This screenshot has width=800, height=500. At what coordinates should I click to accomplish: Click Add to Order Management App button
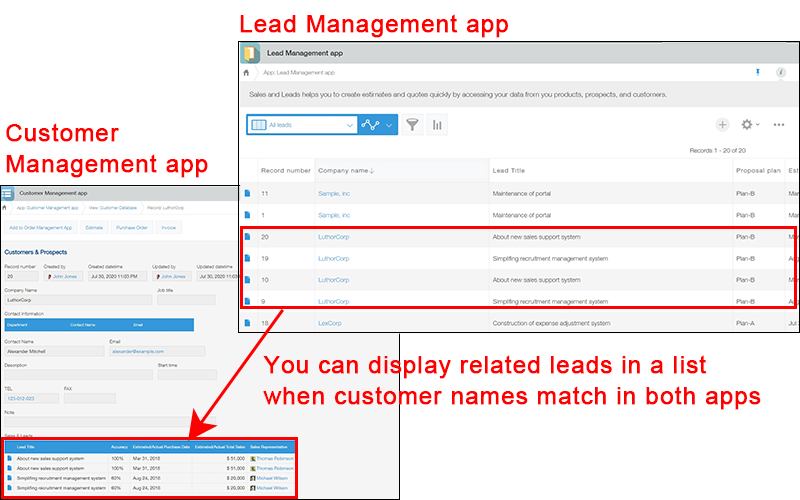(x=40, y=228)
